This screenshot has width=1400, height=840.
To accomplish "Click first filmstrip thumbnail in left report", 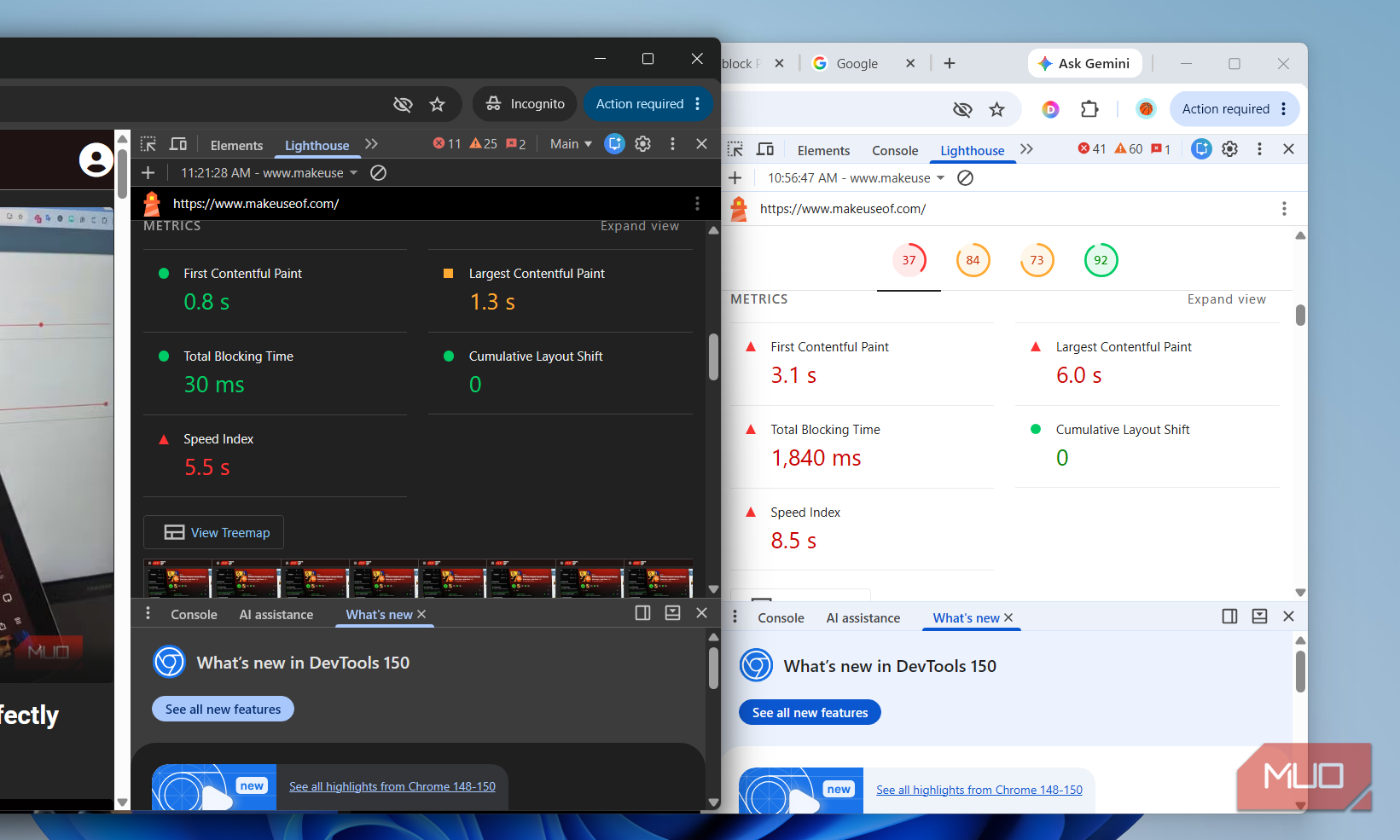I will (x=177, y=578).
